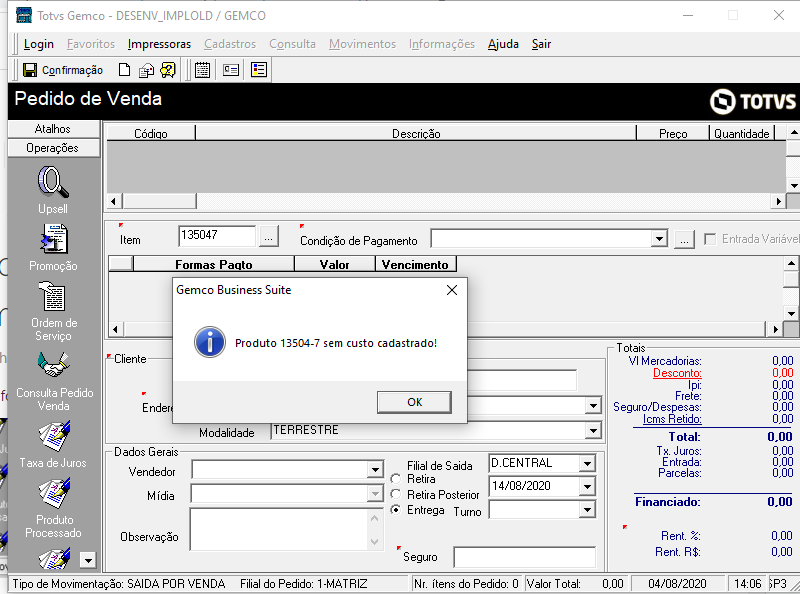Toggle the Entrada Variável checkbox
This screenshot has height=594, width=800.
click(710, 239)
